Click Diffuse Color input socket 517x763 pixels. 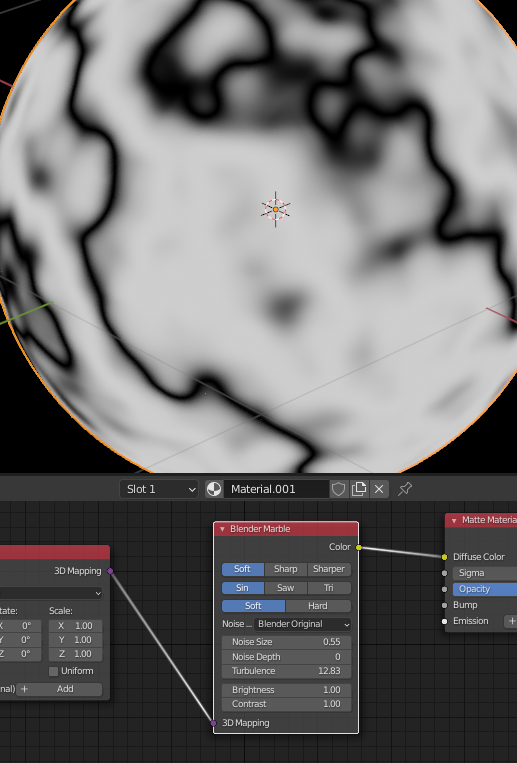444,557
